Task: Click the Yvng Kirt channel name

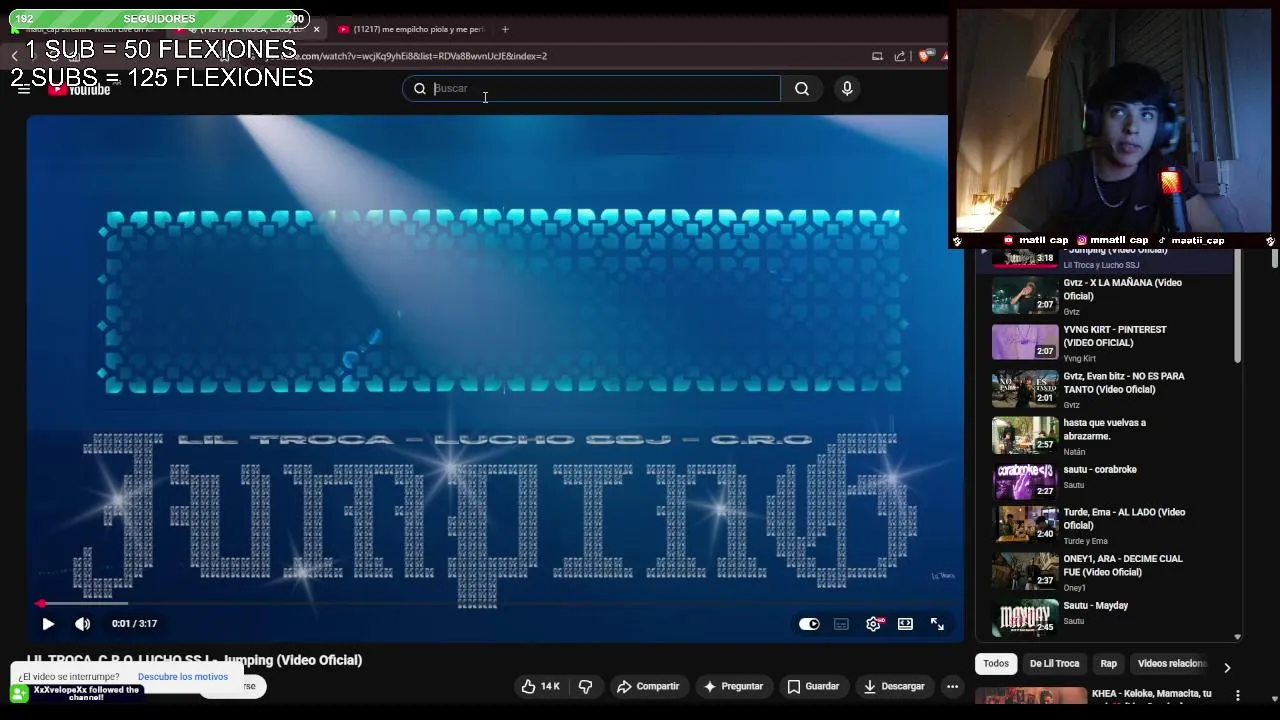Action: pyautogui.click(x=1079, y=358)
